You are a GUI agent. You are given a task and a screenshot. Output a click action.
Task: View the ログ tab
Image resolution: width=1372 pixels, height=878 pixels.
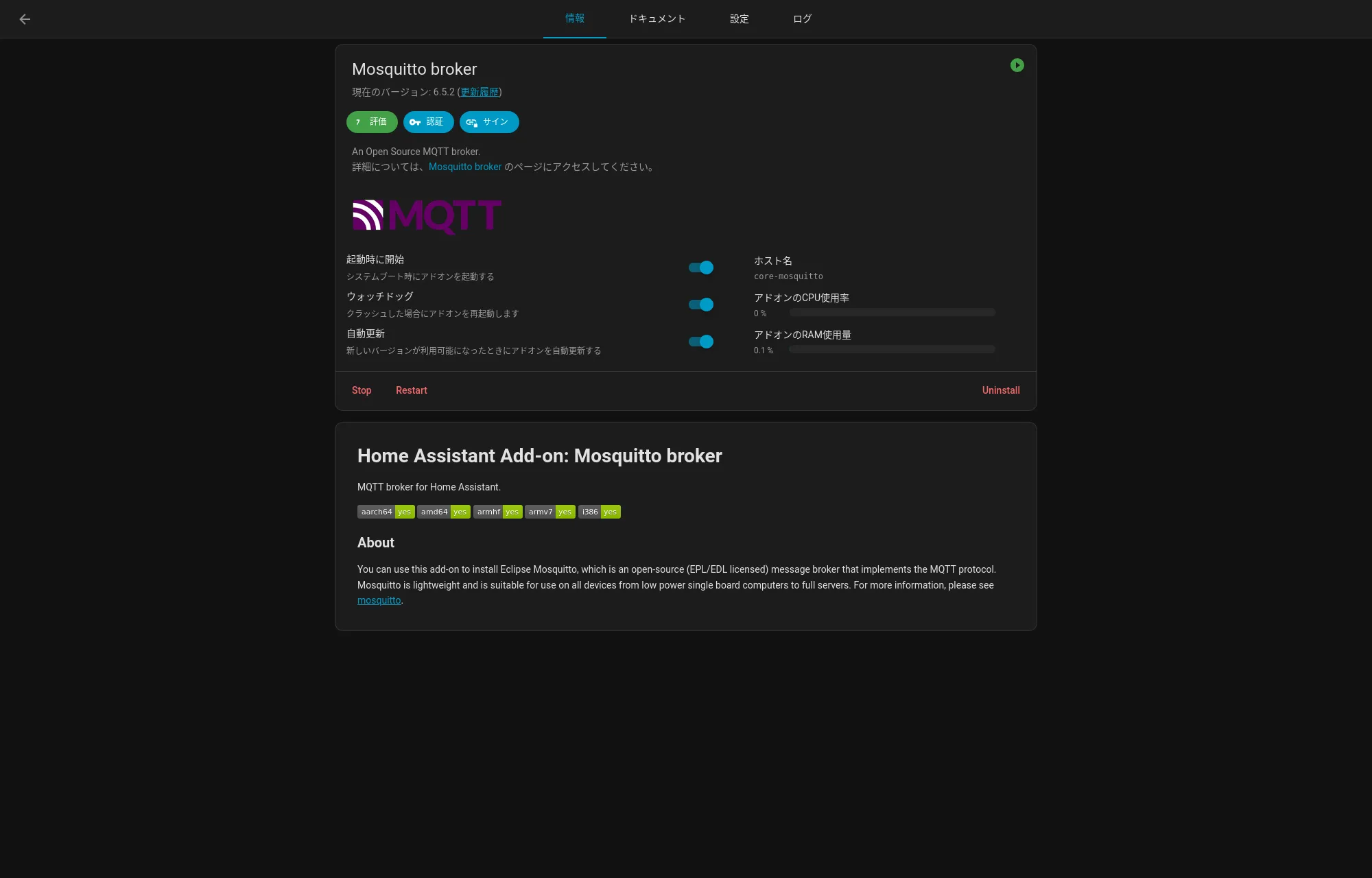point(801,19)
